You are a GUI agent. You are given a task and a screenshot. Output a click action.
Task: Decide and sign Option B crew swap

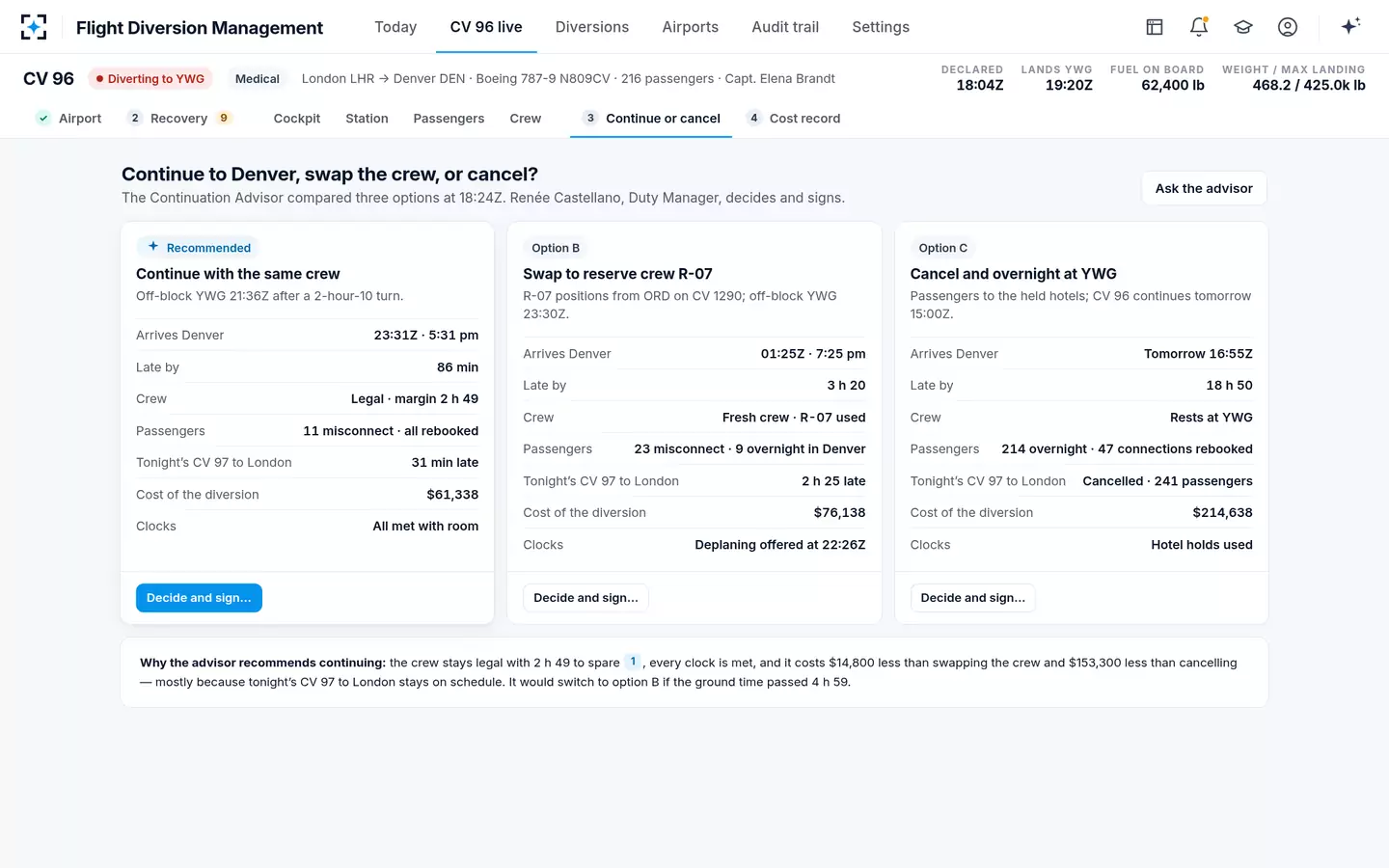click(586, 598)
